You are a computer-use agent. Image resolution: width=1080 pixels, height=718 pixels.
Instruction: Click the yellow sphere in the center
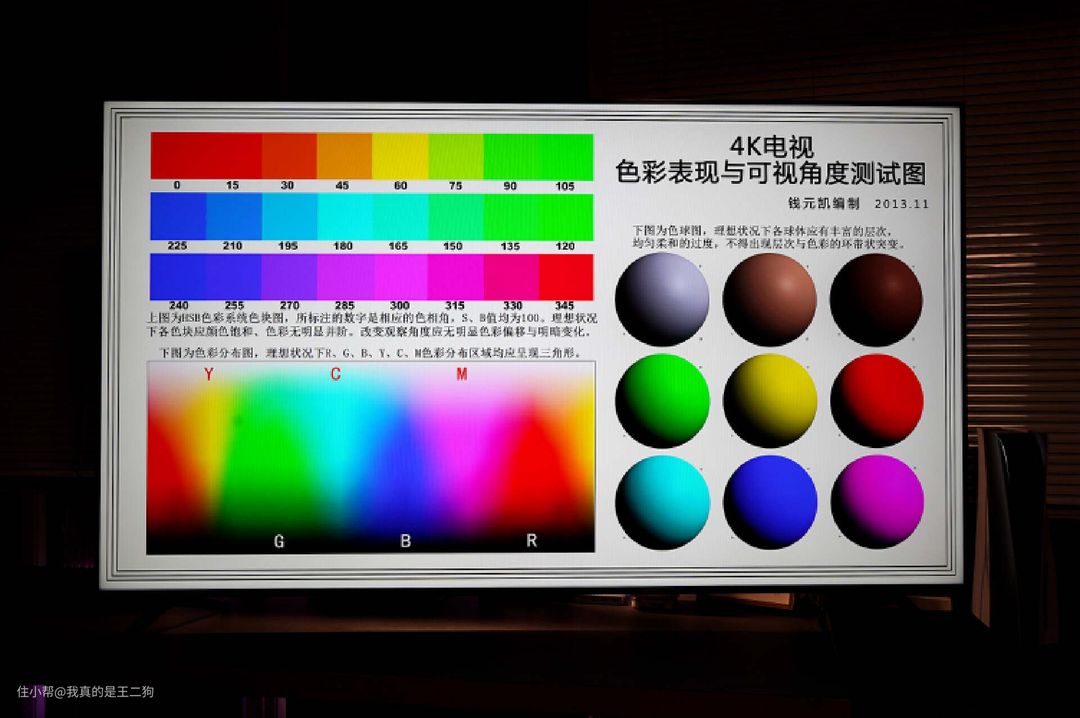770,400
